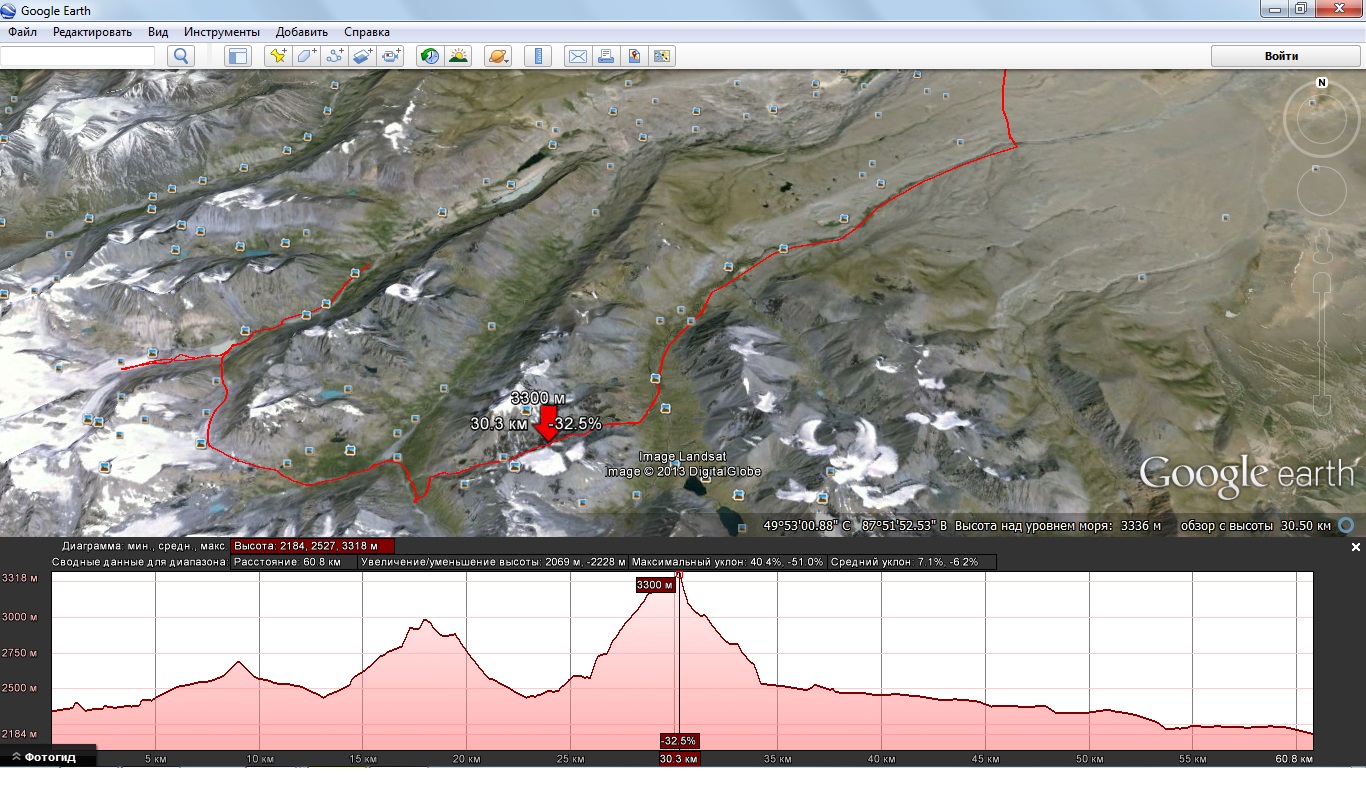Screen dimensions: 1366x800
Task: Add a polygon from toolbar
Action: (306, 56)
